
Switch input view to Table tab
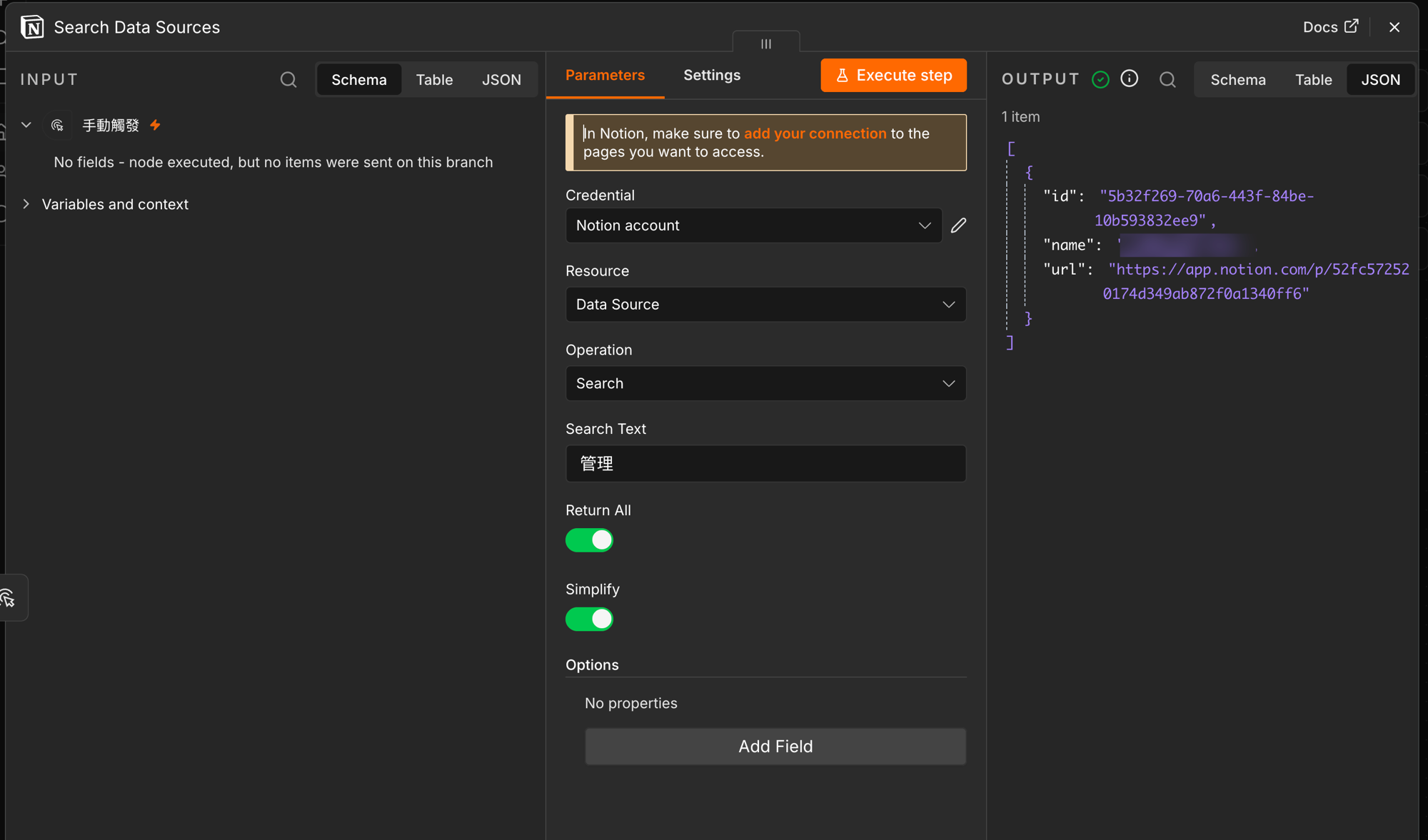pos(434,79)
